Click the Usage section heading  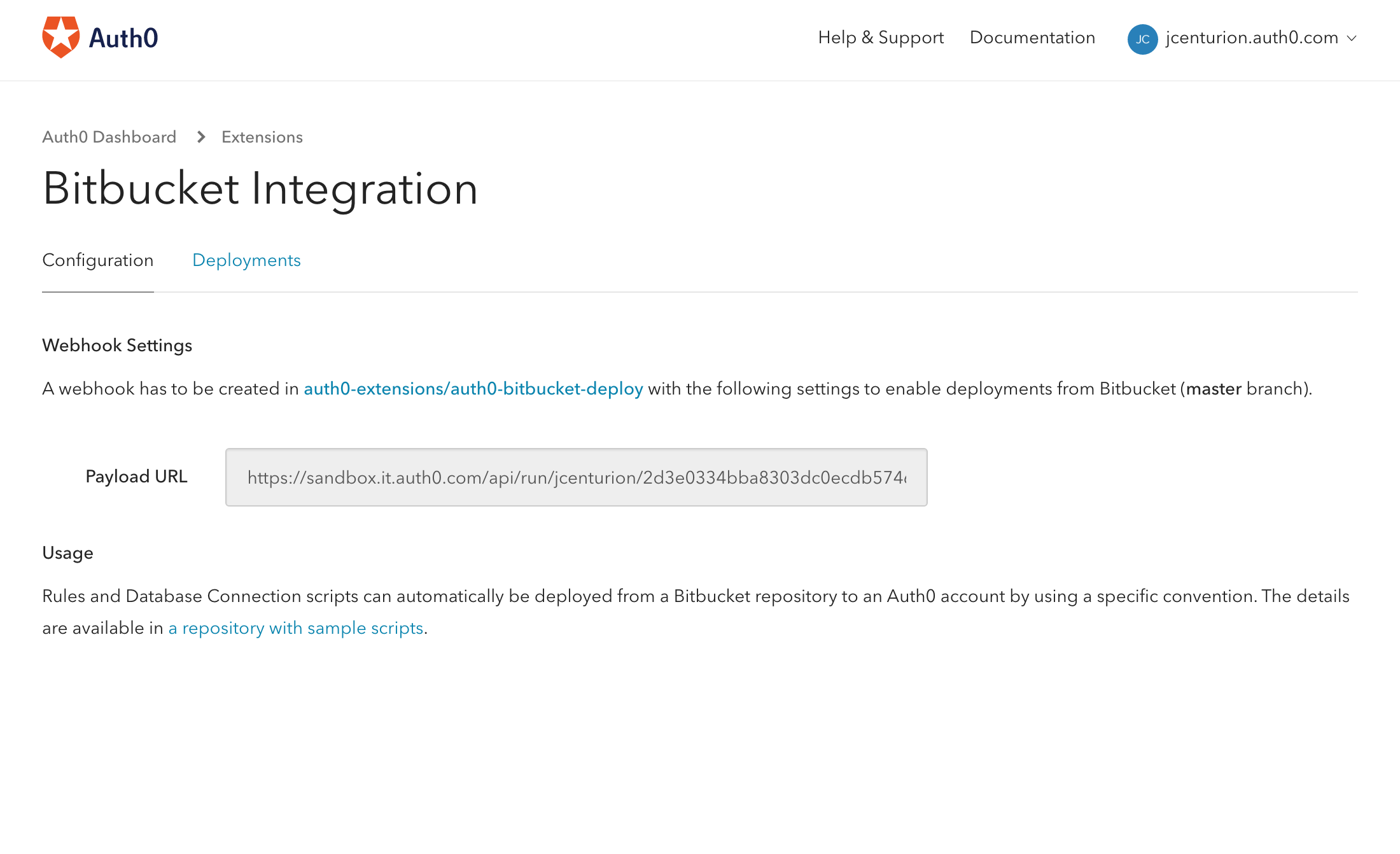[67, 553]
